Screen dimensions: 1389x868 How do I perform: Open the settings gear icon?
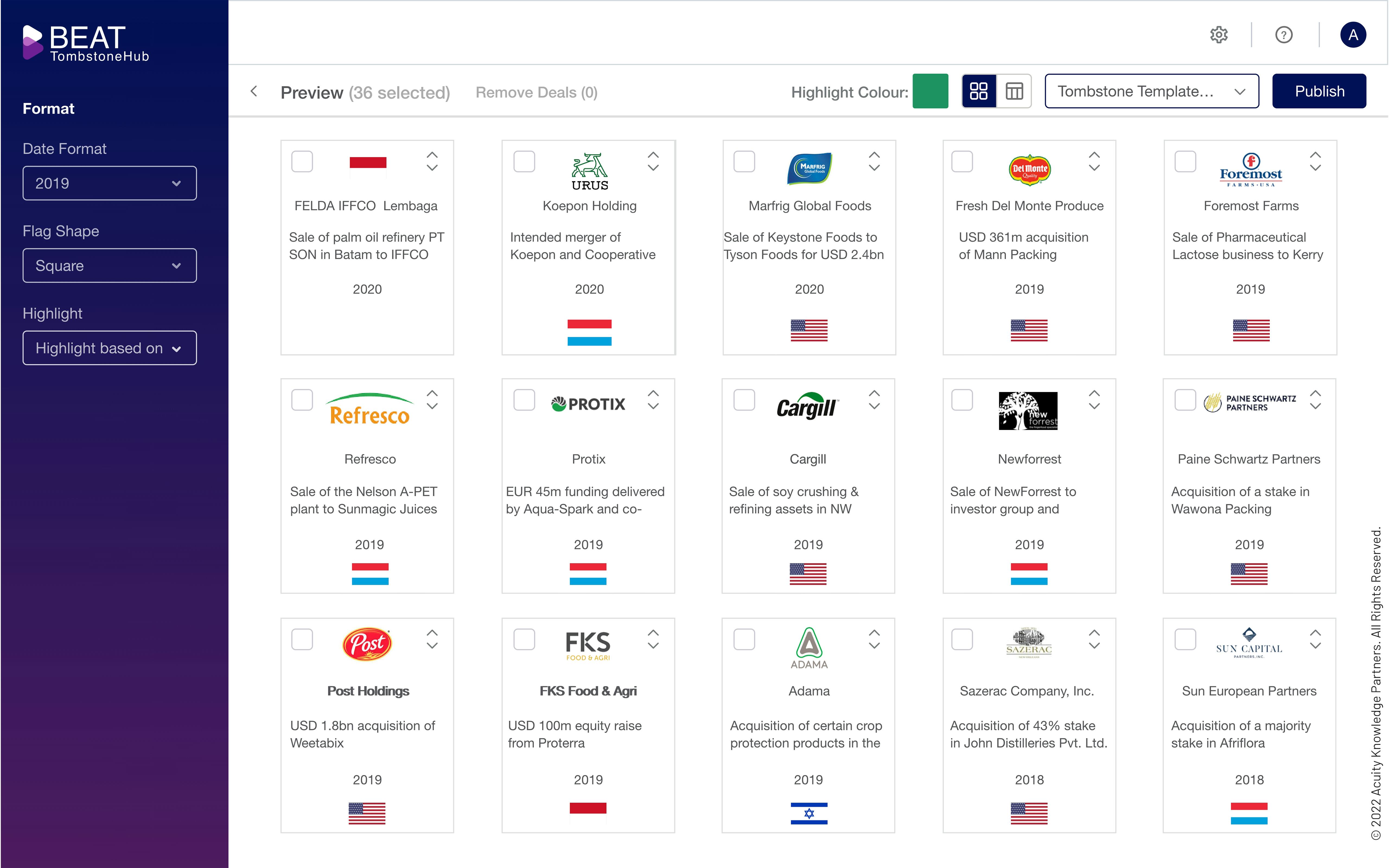pos(1219,35)
